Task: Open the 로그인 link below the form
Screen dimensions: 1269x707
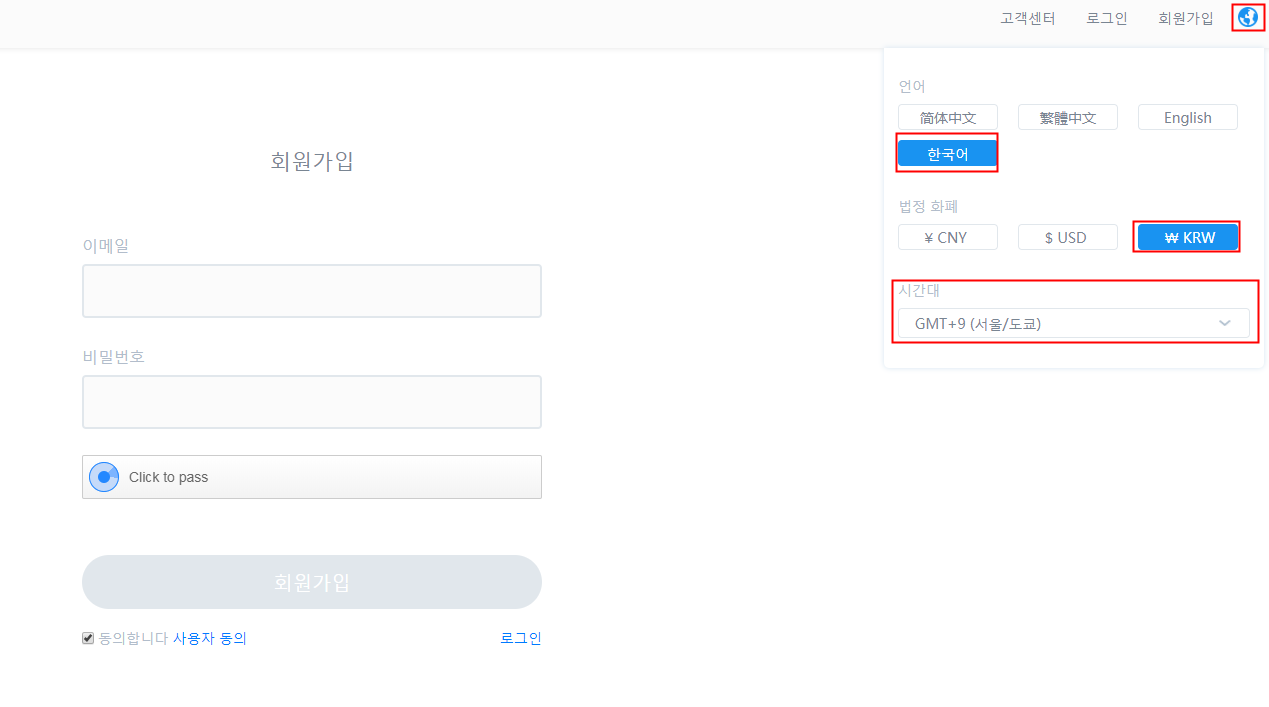Action: click(x=521, y=638)
